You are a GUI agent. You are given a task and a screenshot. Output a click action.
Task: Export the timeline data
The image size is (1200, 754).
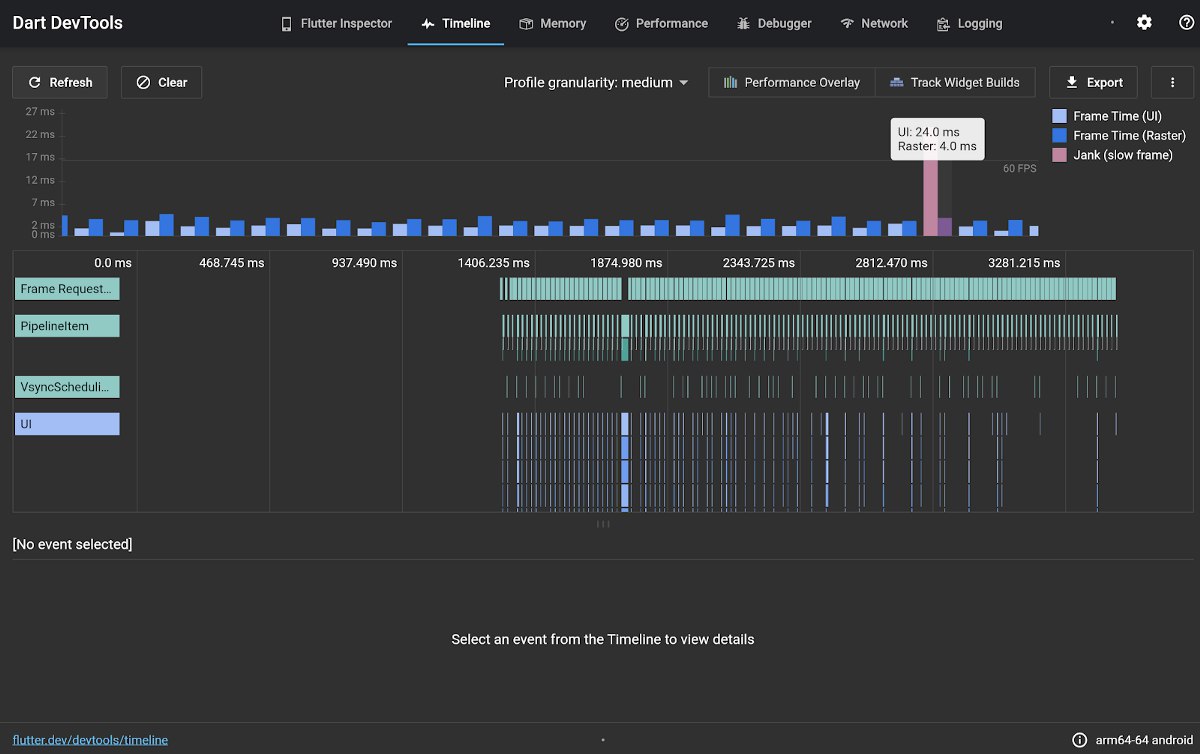[x=1093, y=82]
